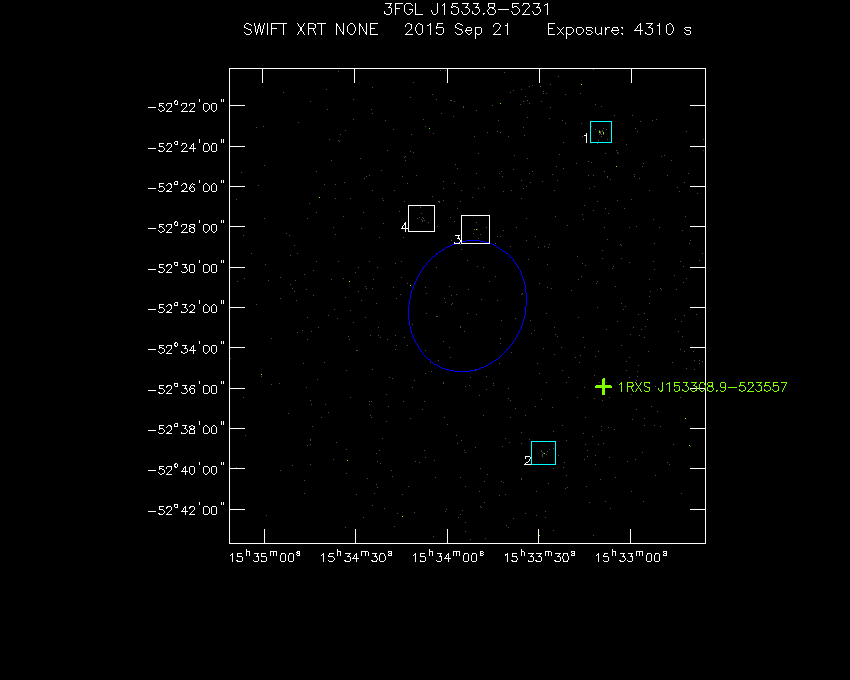Click the SWIFT XRT NONE text
This screenshot has height=680, width=850.
(x=311, y=29)
